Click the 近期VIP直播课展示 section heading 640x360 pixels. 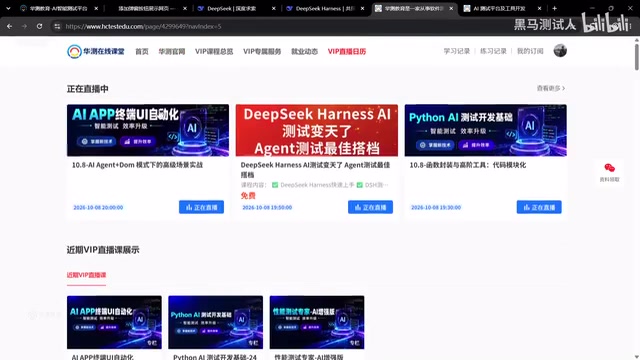(103, 250)
